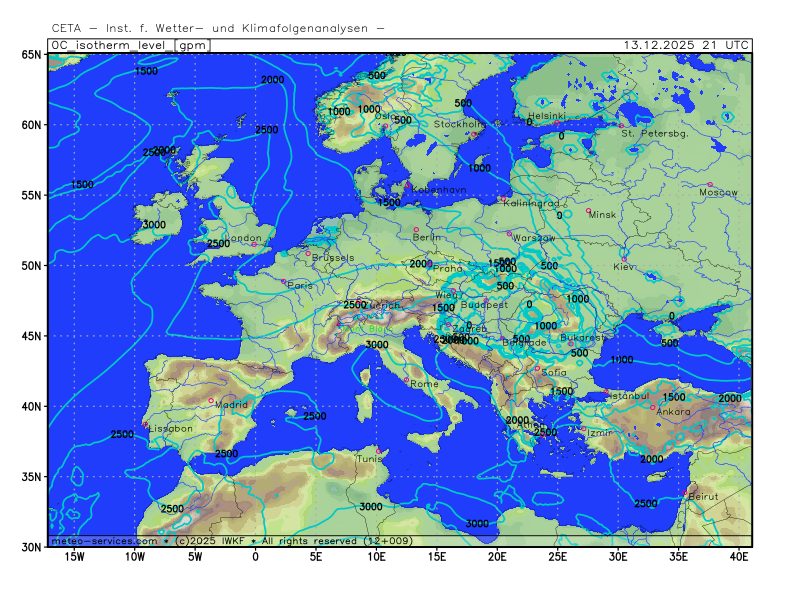Select the Stockholm city label

459,124
